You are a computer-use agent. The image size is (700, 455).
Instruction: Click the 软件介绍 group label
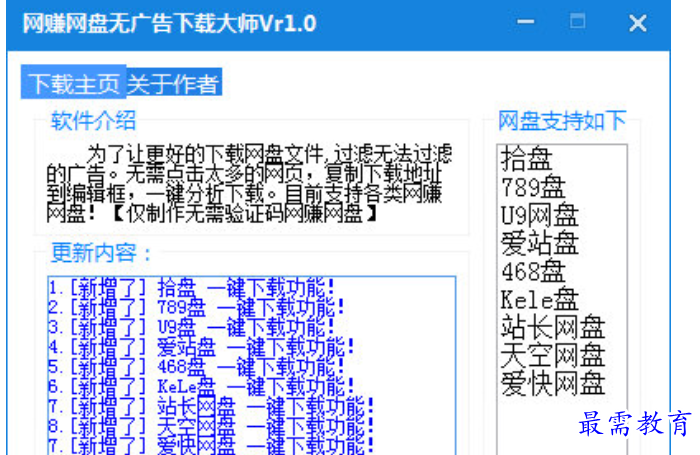tap(93, 120)
